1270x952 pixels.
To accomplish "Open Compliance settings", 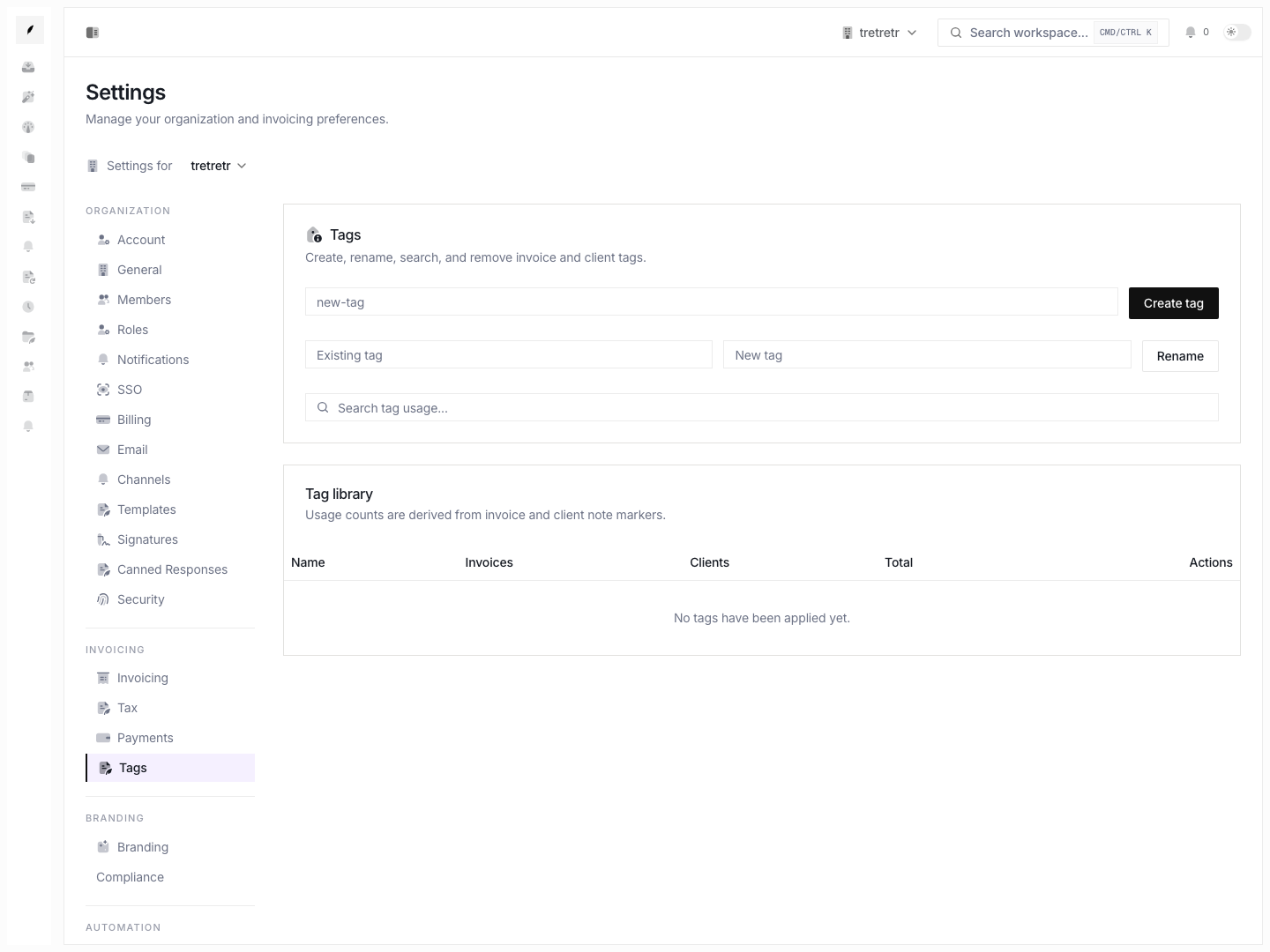I will coord(170,877).
